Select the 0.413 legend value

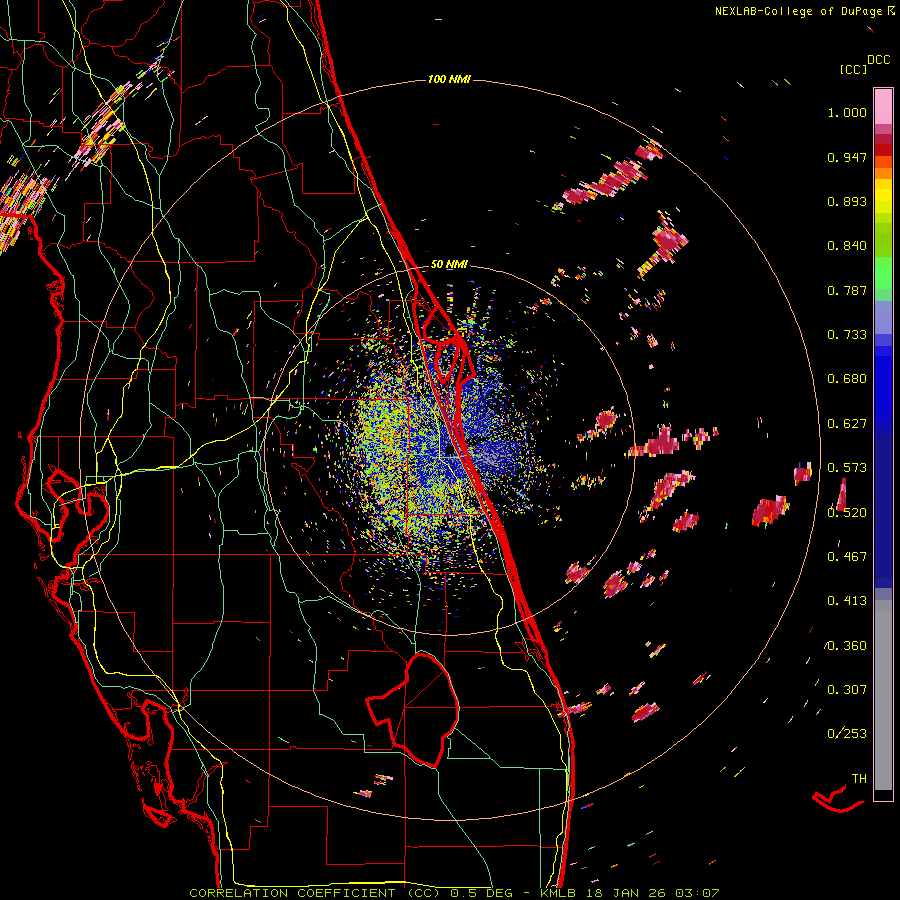(847, 601)
